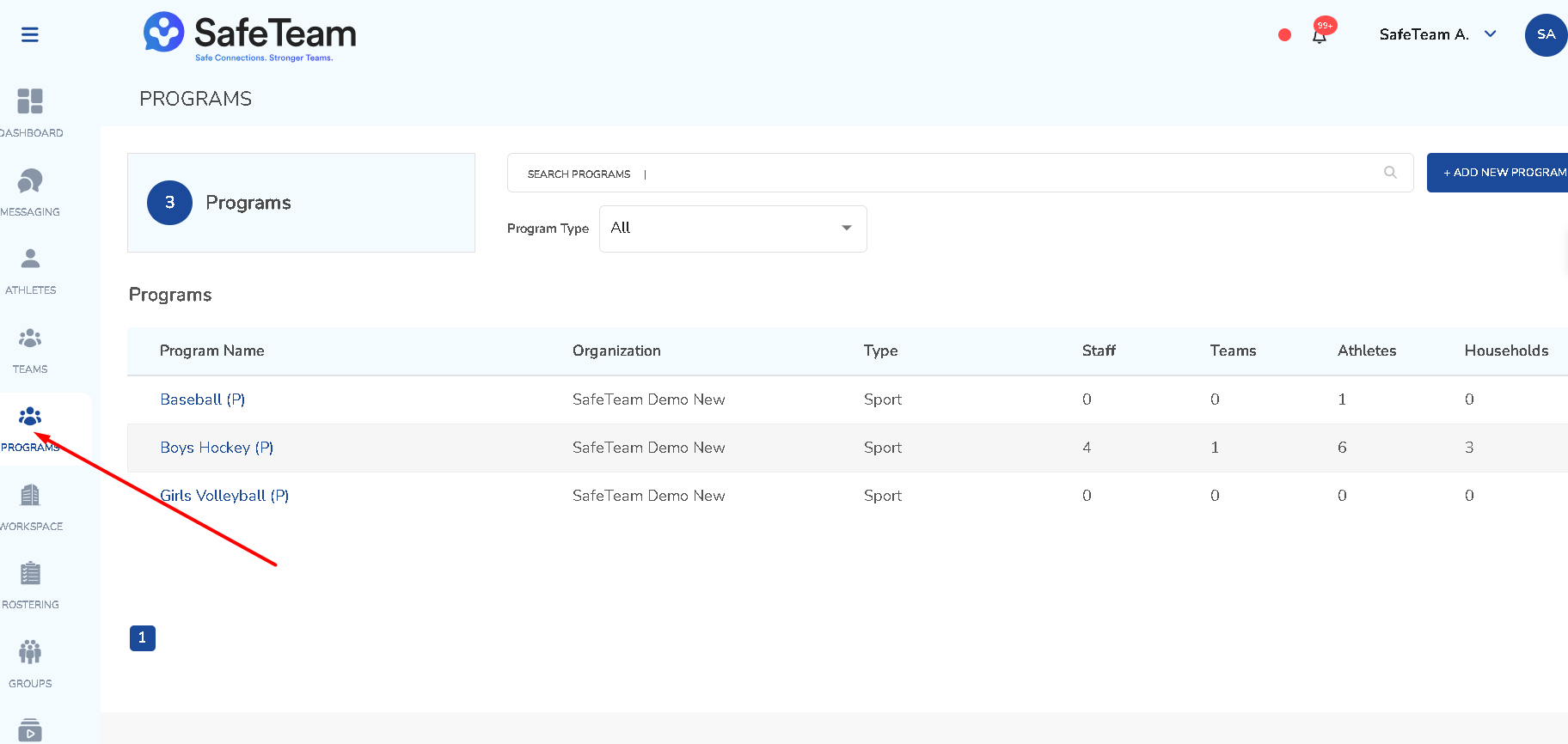The width and height of the screenshot is (1568, 744).
Task: Click the 3 Programs count card
Action: tap(301, 203)
